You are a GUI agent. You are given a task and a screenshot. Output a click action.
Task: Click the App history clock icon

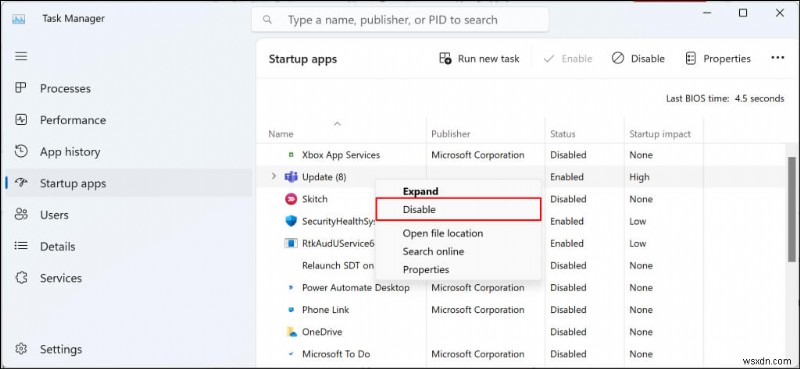(x=21, y=152)
